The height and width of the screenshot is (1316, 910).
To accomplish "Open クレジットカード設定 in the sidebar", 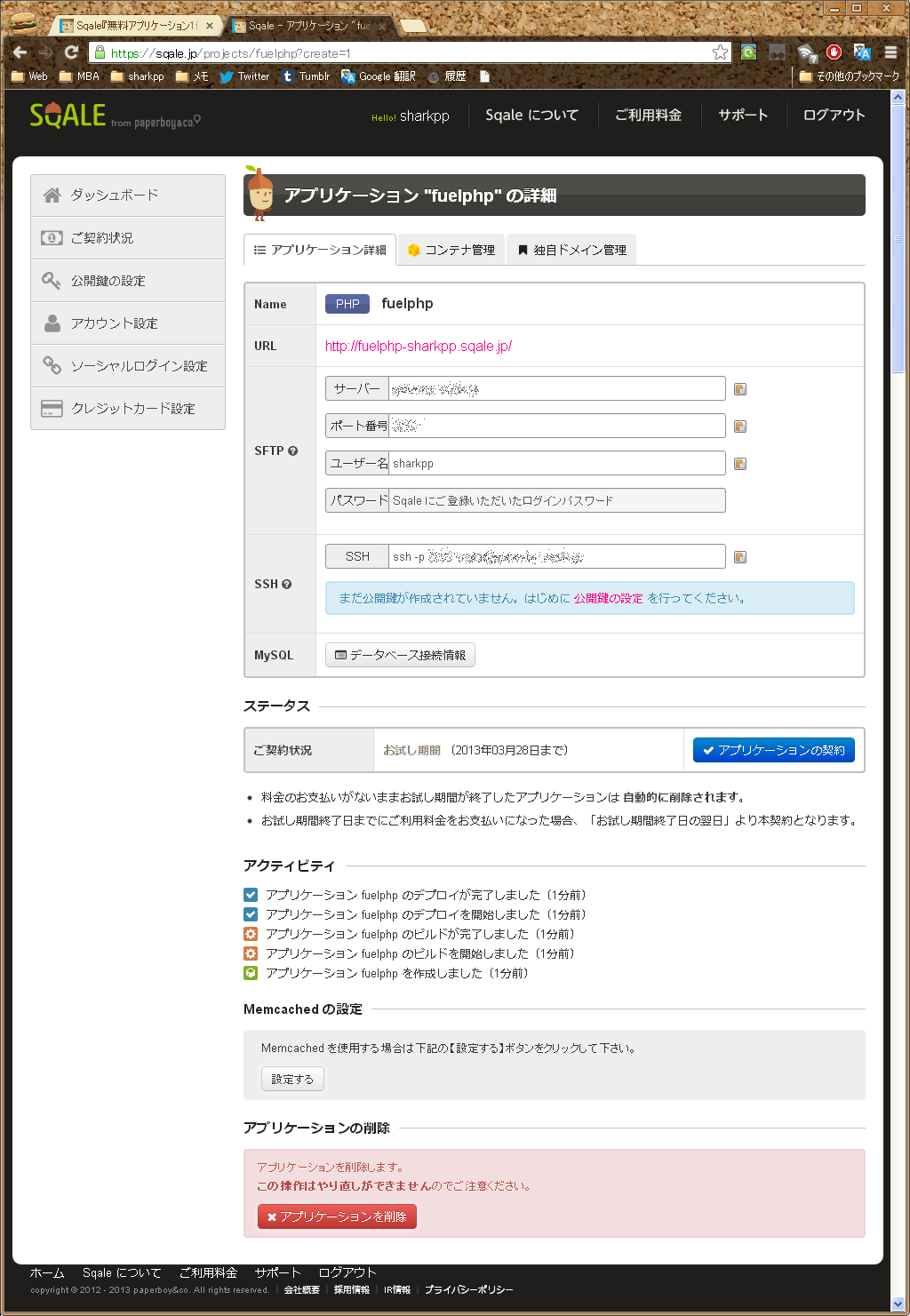I will [x=128, y=408].
